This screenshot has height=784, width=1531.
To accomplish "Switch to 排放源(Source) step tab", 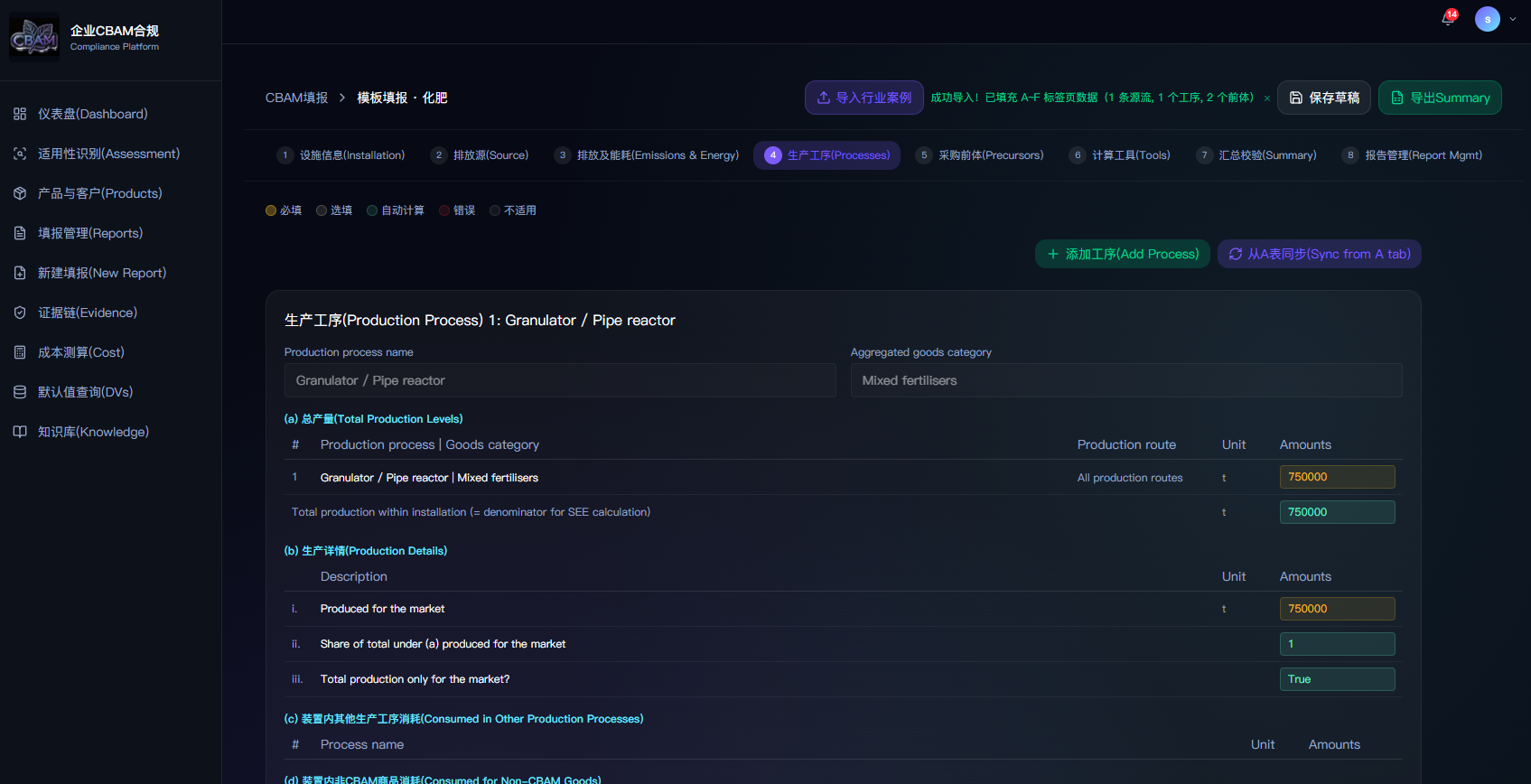I will (x=480, y=155).
